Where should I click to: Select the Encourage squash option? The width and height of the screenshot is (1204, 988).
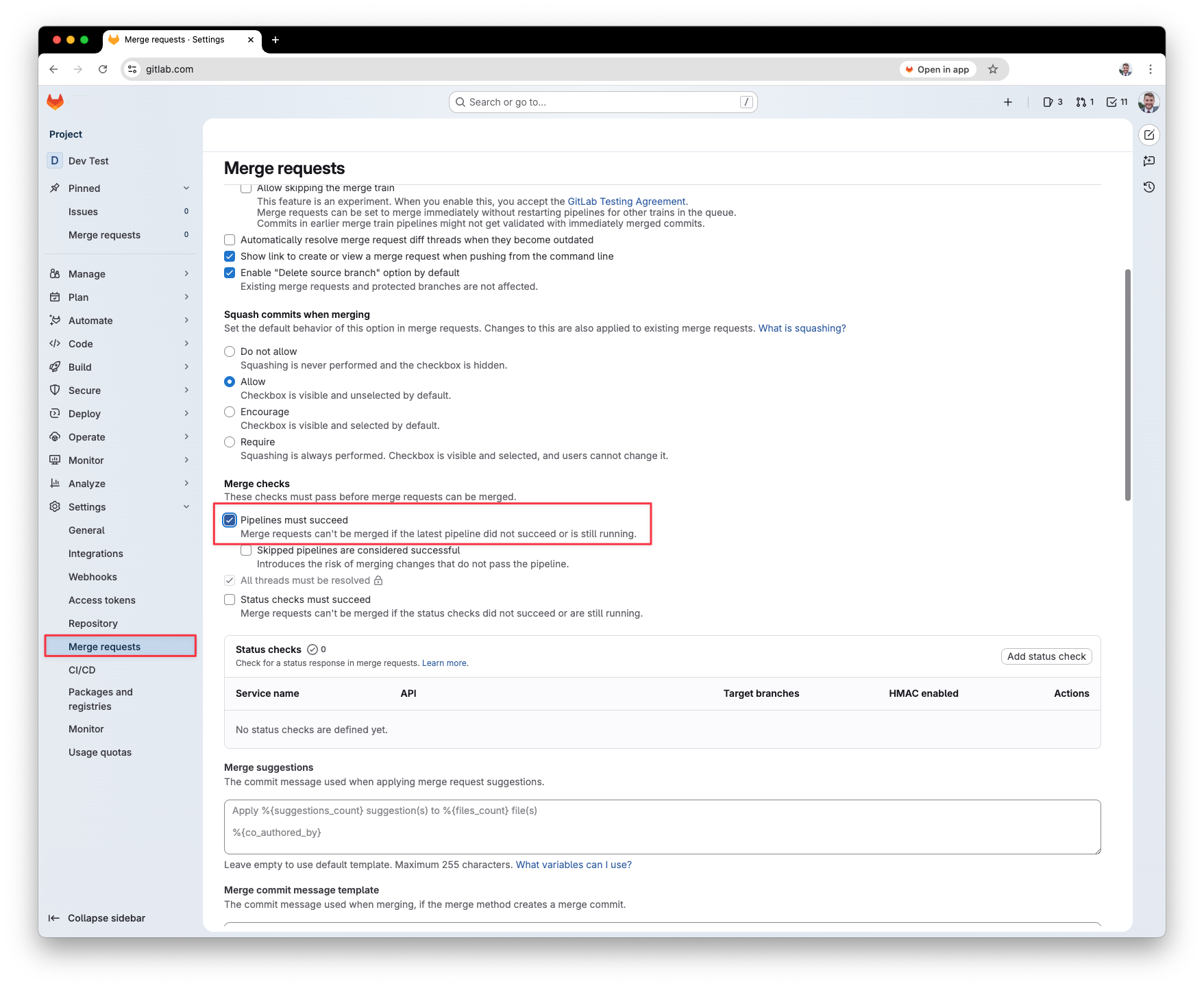tap(230, 412)
